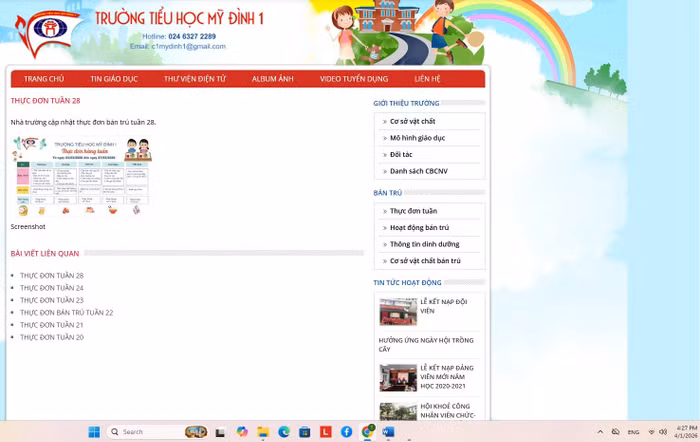The width and height of the screenshot is (700, 442).
Task: Open Mô hình giáo dục link
Action: (417, 138)
